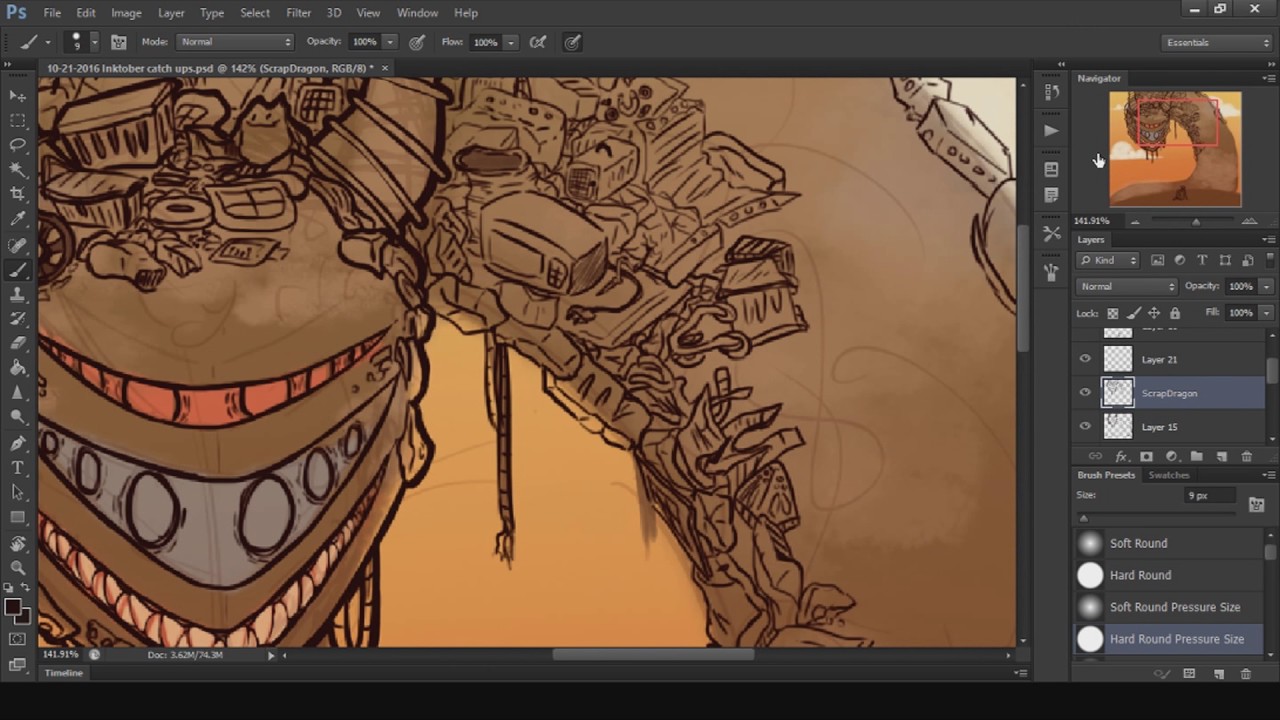The image size is (1280, 720).
Task: Add a layer style with fx button
Action: 1121,456
